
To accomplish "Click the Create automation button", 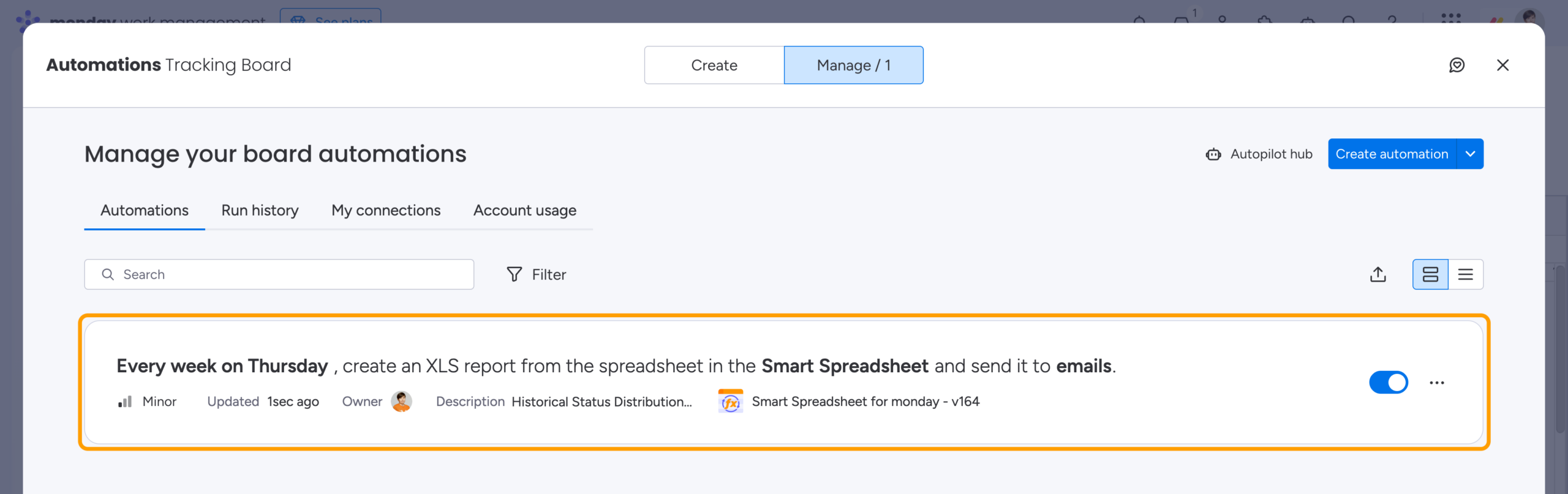I will (1392, 154).
